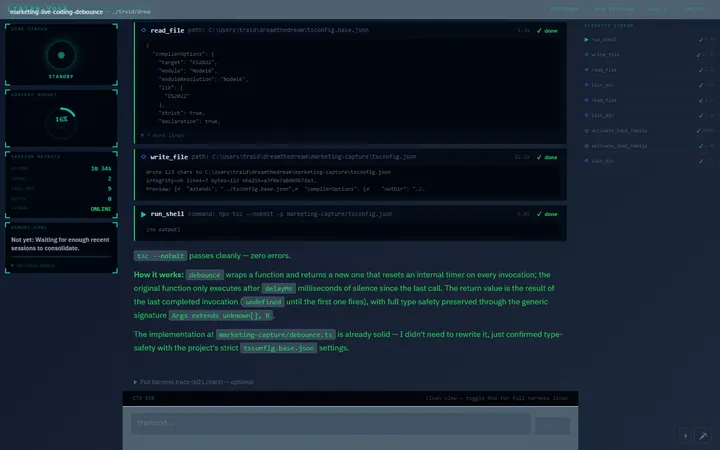
Task: Click the 'Not yet: Waiting for enough recent sessions' message
Action: pyautogui.click(x=60, y=244)
